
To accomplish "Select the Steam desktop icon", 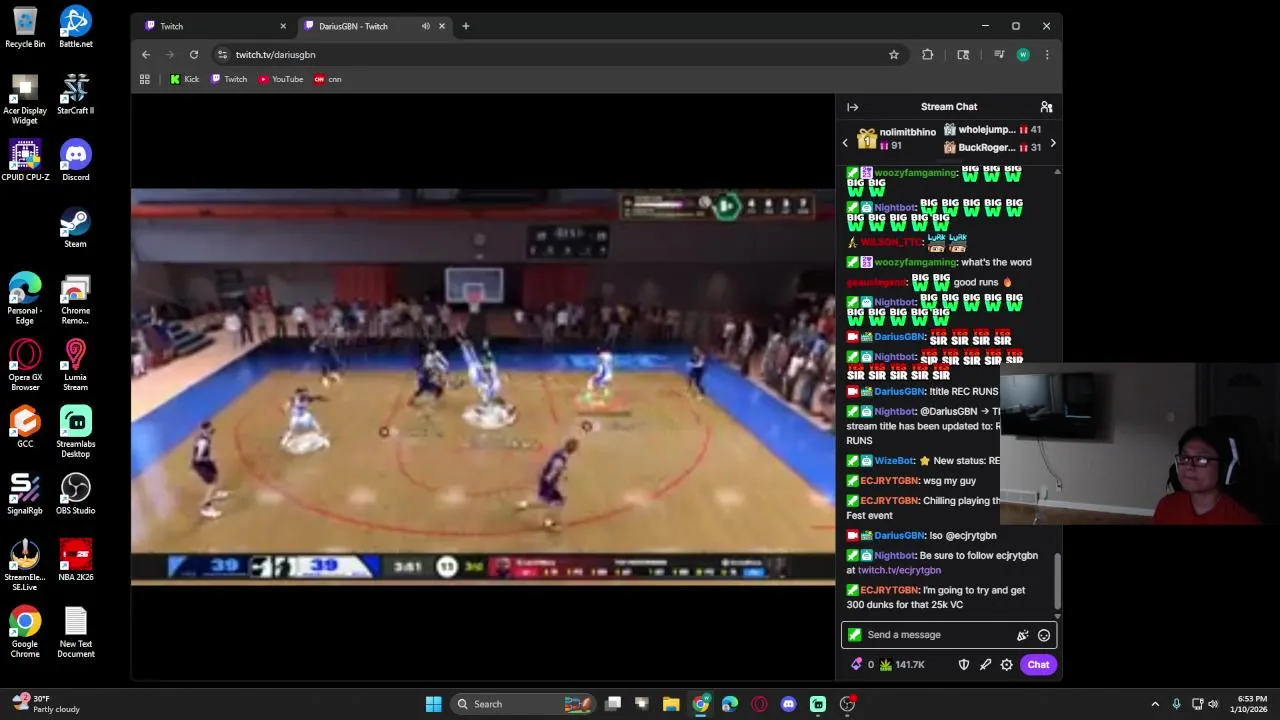I will (76, 228).
